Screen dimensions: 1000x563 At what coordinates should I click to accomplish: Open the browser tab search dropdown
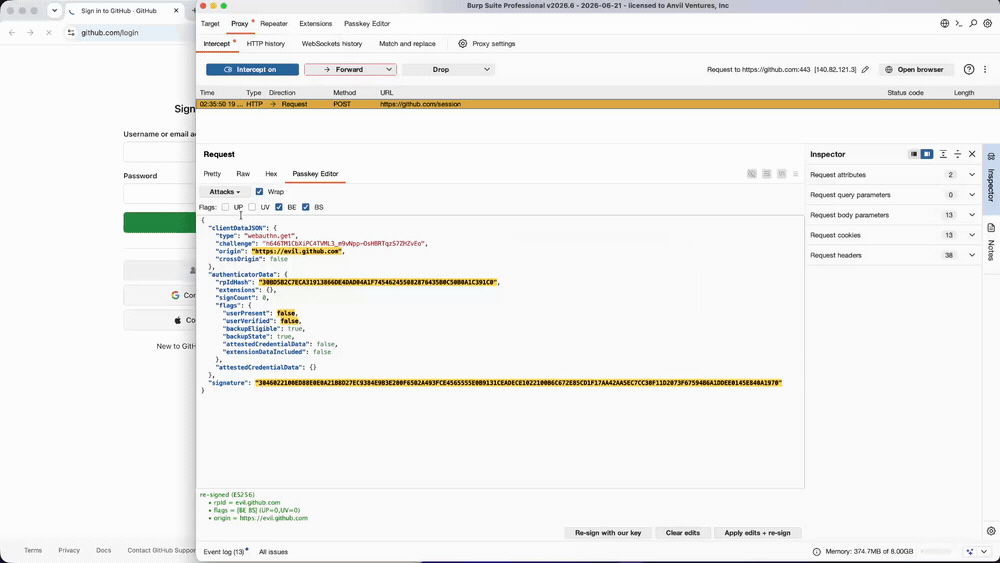(x=54, y=11)
